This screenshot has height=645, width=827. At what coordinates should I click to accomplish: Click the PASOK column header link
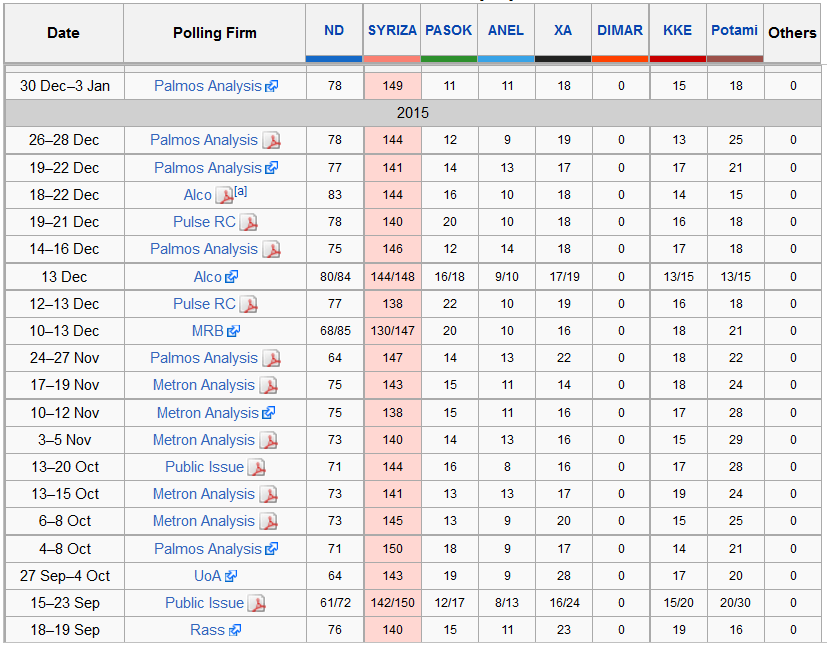click(x=448, y=30)
